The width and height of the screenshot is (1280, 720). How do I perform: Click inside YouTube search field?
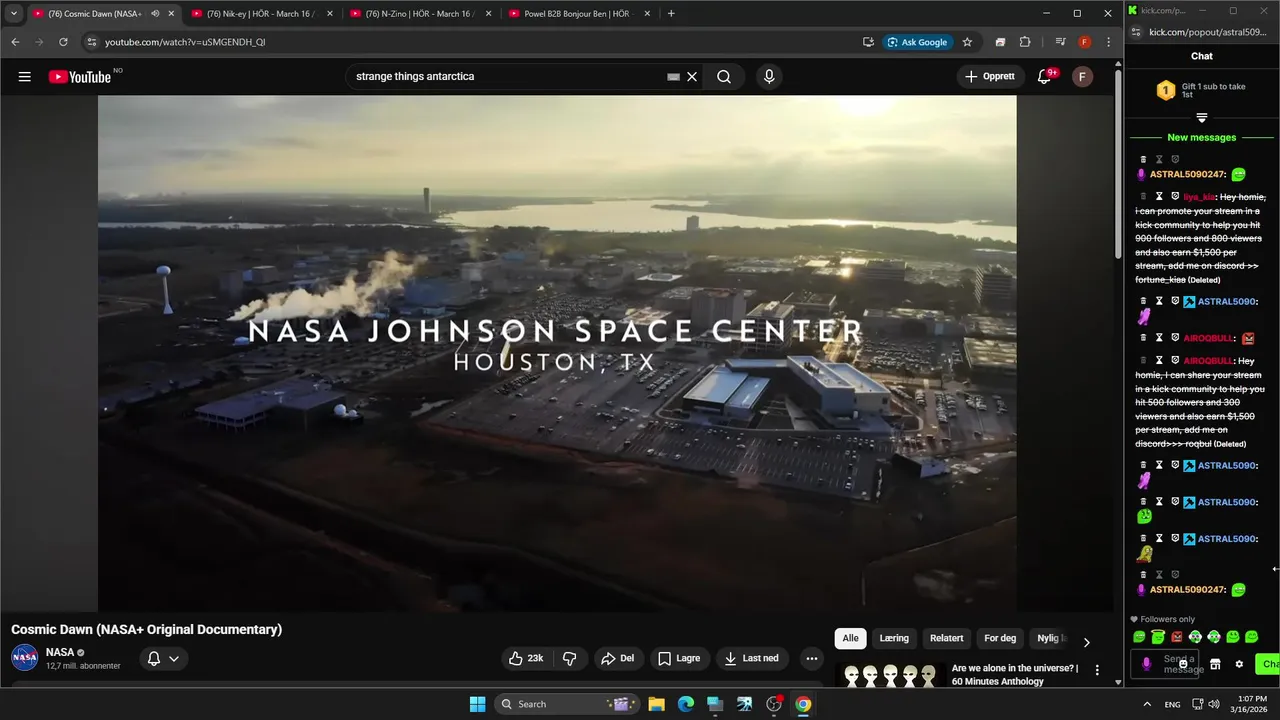click(x=510, y=77)
